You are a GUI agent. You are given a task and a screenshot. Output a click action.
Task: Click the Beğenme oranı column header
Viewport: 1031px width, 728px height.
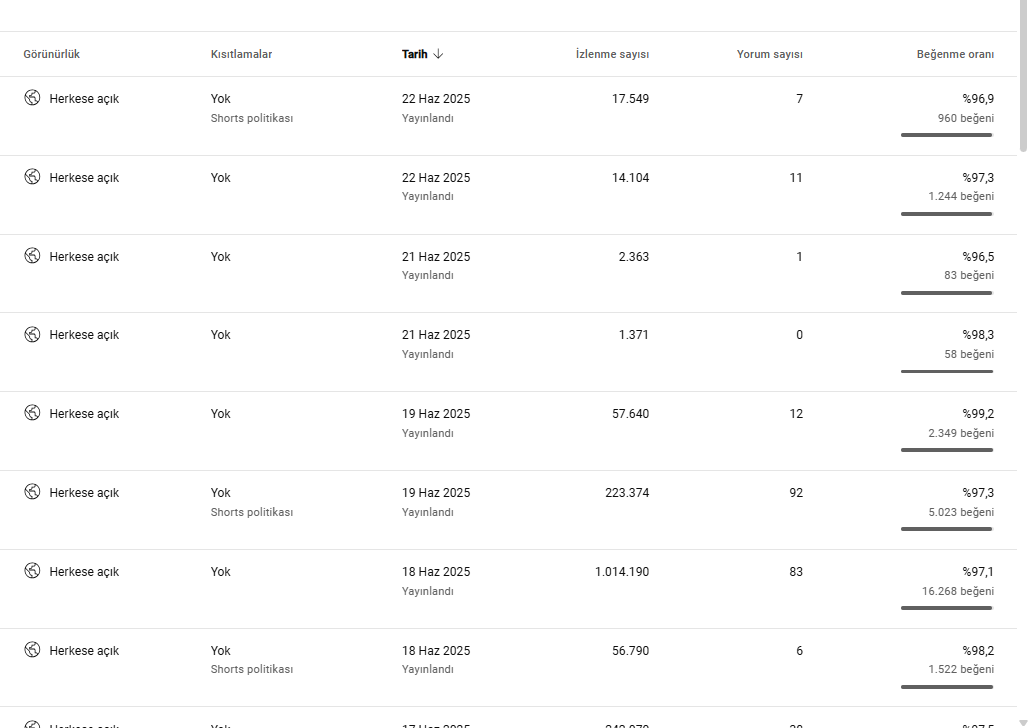point(955,54)
